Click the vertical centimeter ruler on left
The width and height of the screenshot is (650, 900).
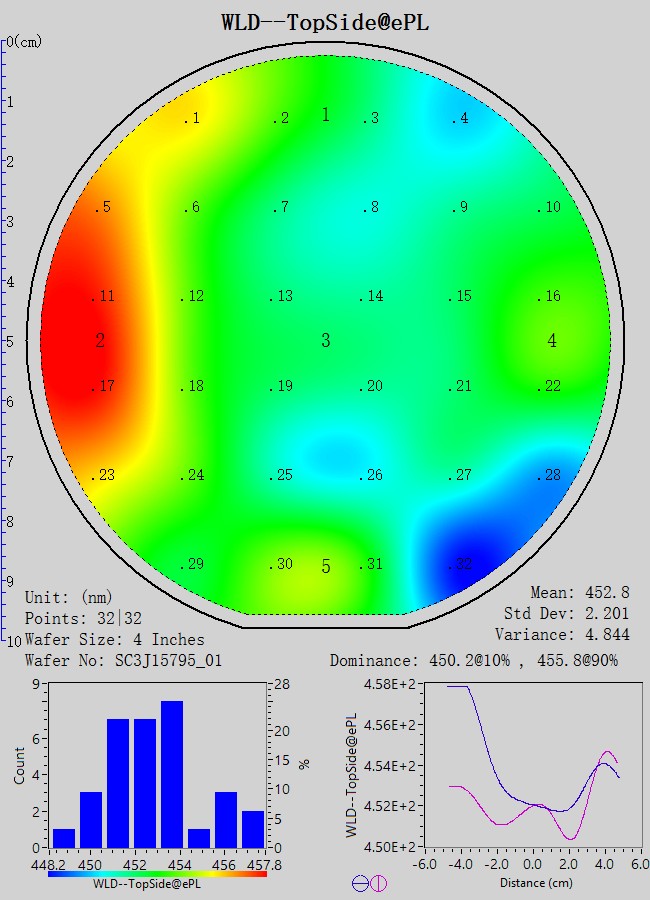(x=5, y=340)
